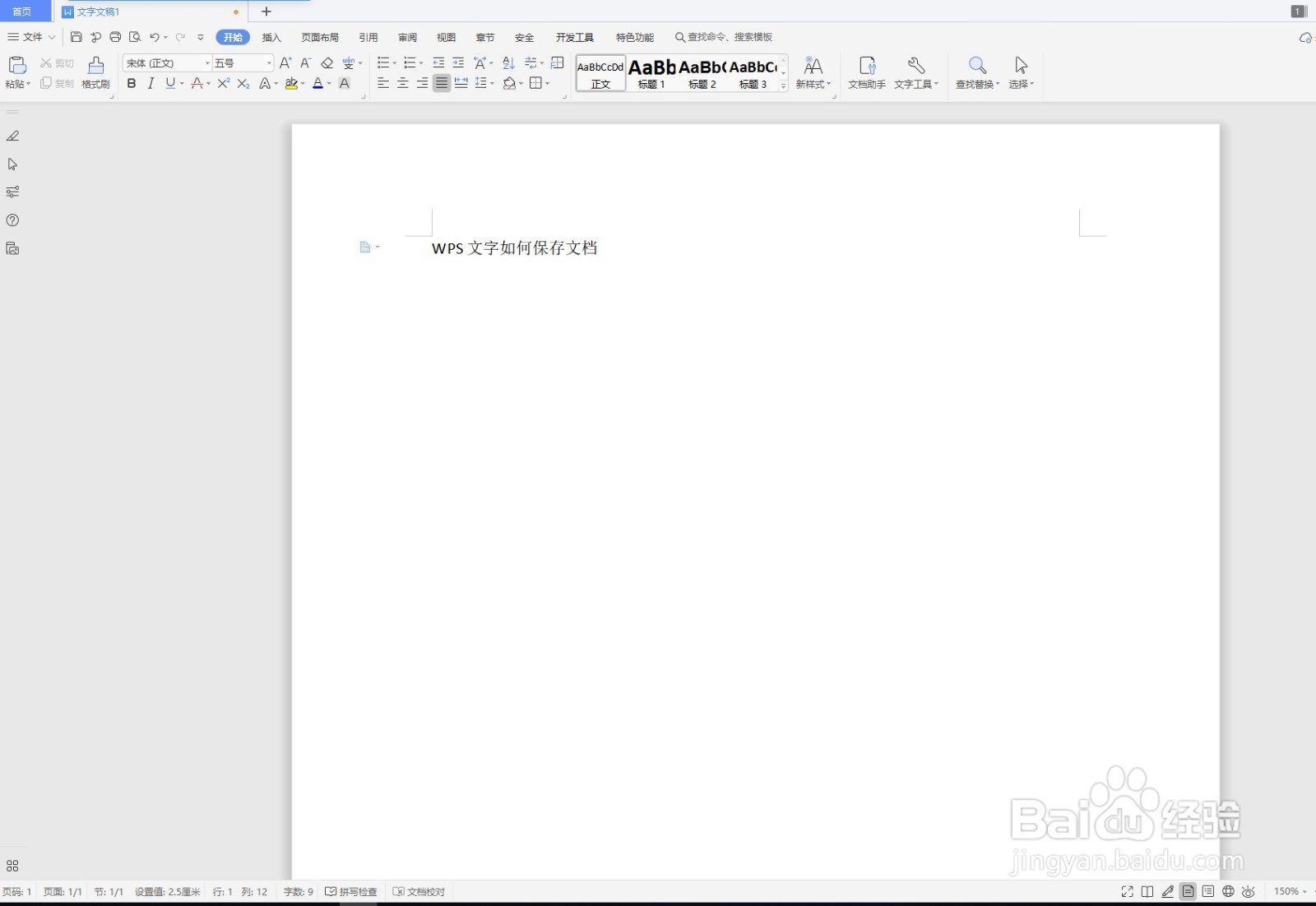1316x906 pixels.
Task: Open the Review (审阅) tab
Action: [407, 37]
